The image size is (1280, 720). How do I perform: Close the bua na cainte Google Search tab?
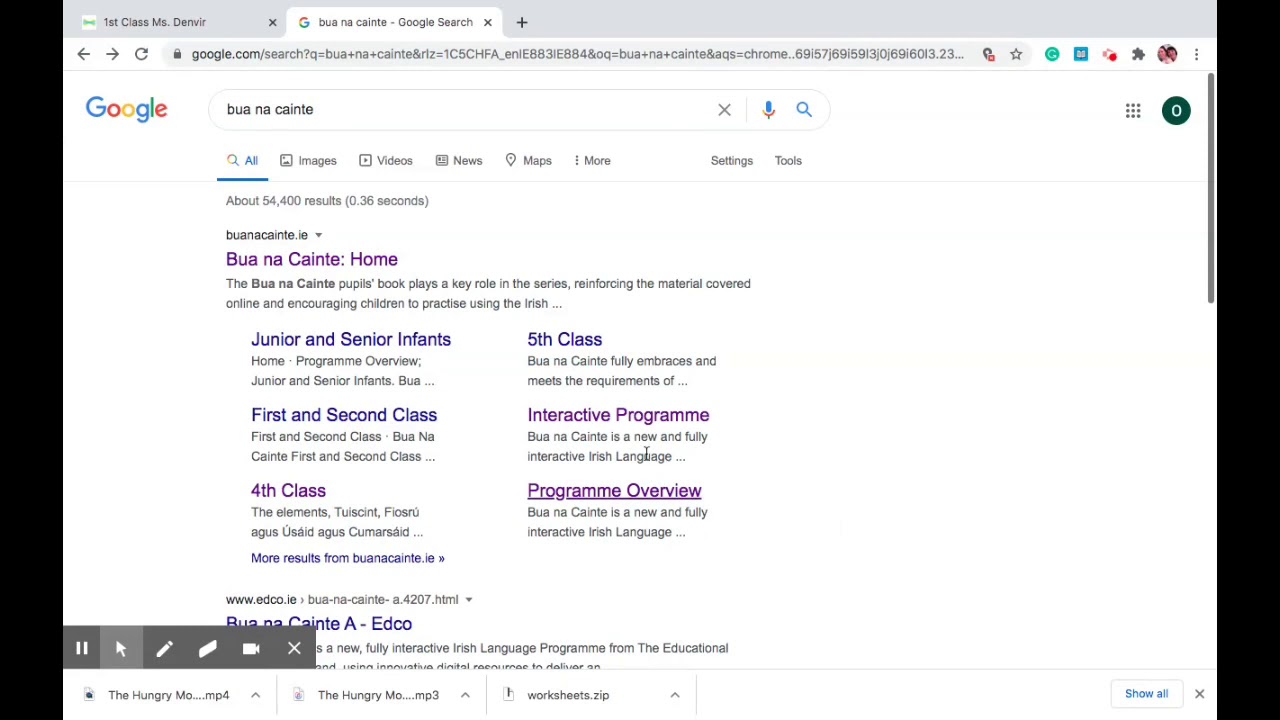tap(488, 22)
